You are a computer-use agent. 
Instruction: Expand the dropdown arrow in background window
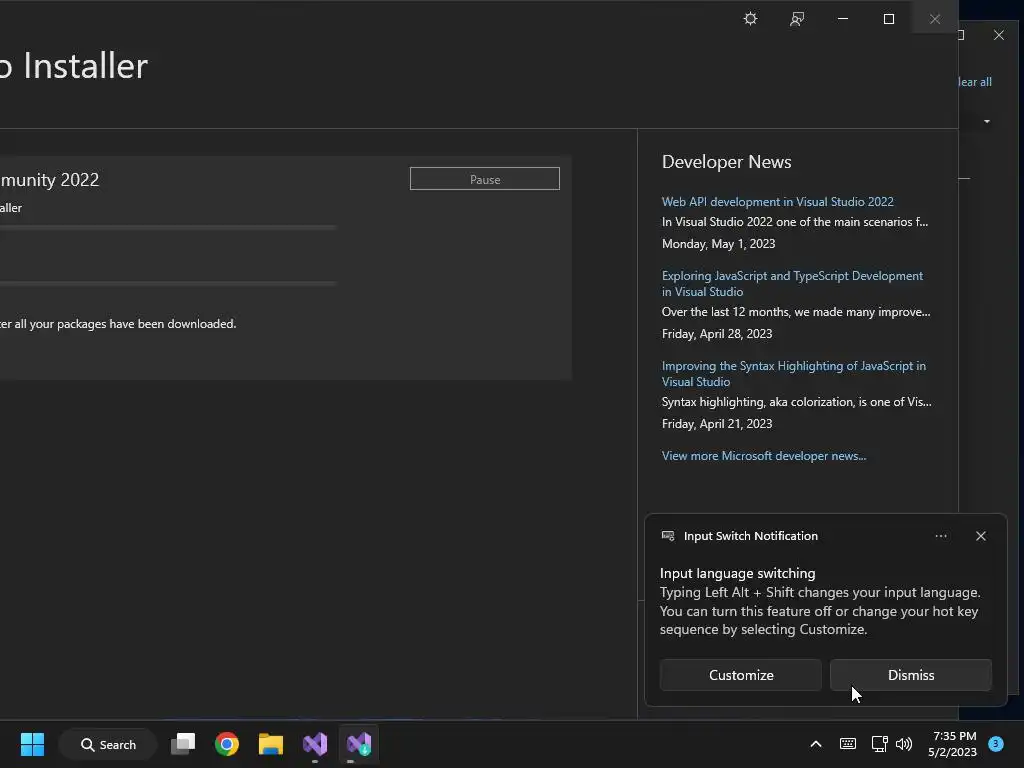pyautogui.click(x=987, y=121)
